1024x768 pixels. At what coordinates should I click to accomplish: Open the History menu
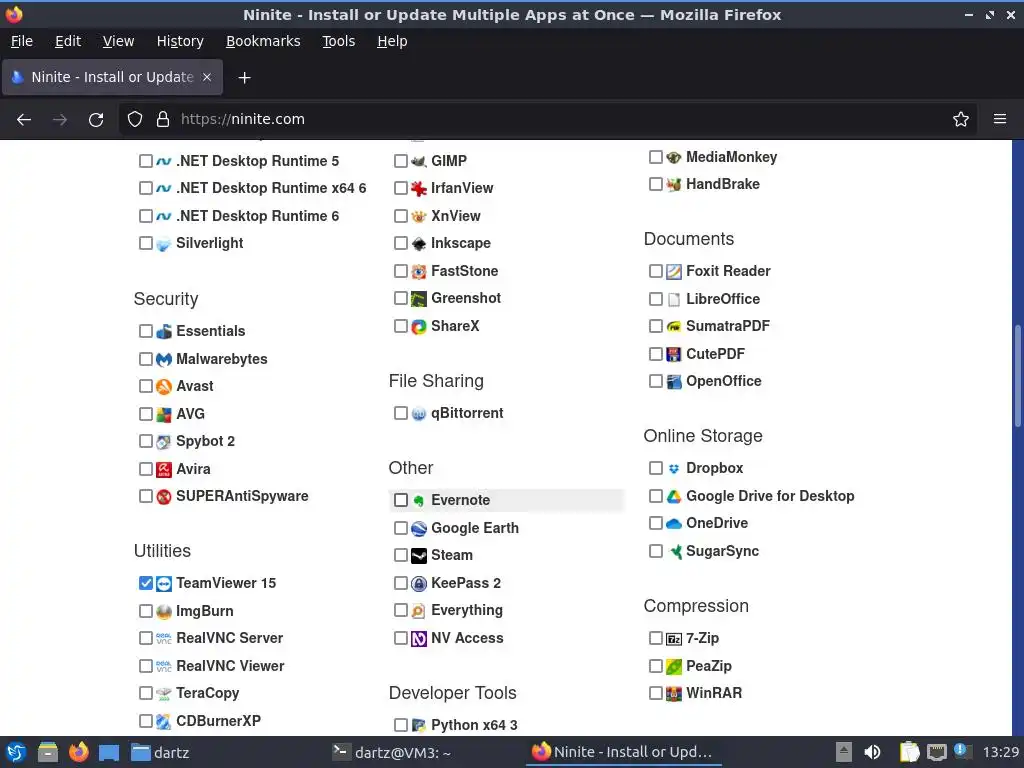[180, 41]
